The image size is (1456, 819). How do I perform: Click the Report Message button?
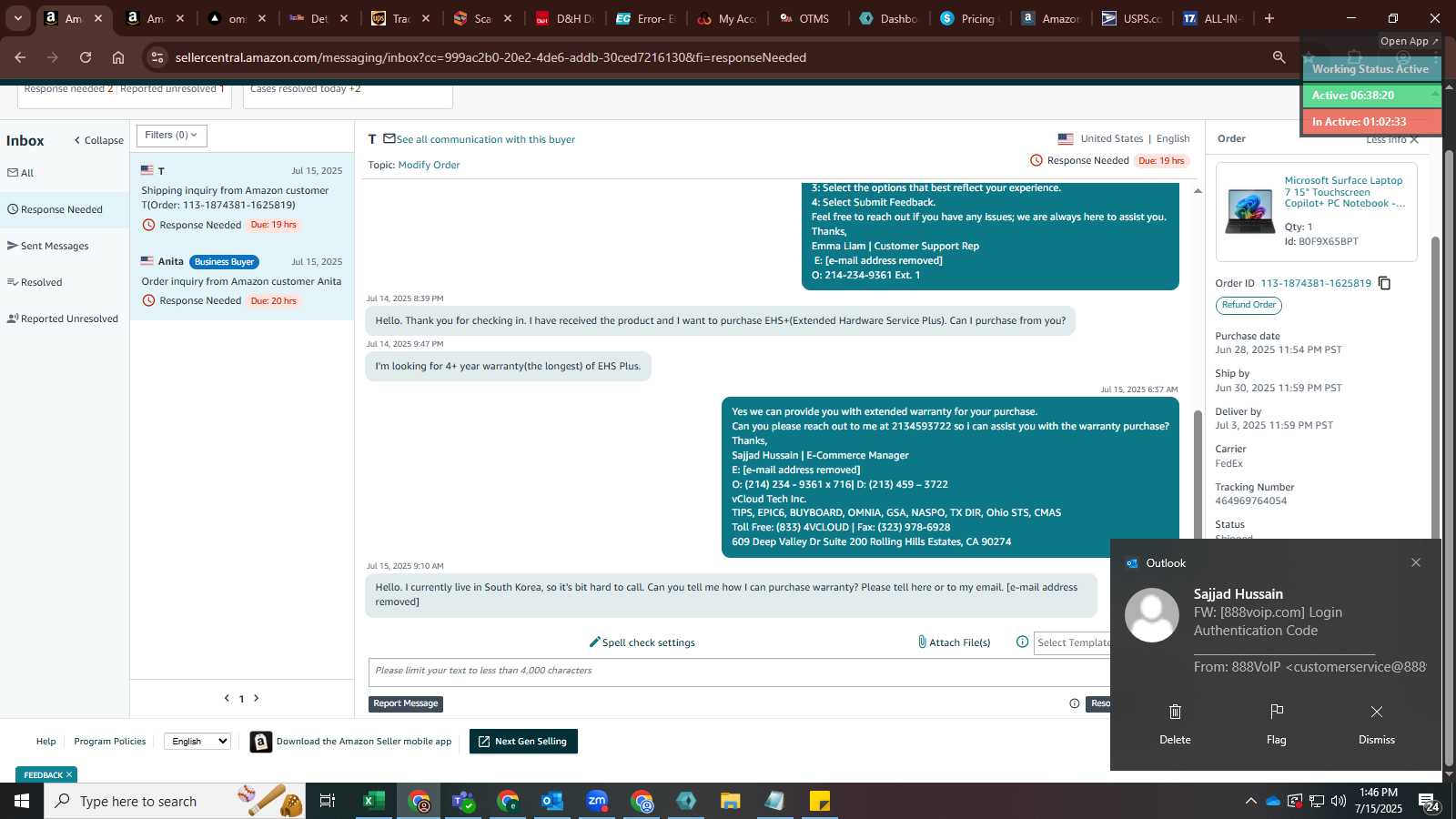click(406, 703)
